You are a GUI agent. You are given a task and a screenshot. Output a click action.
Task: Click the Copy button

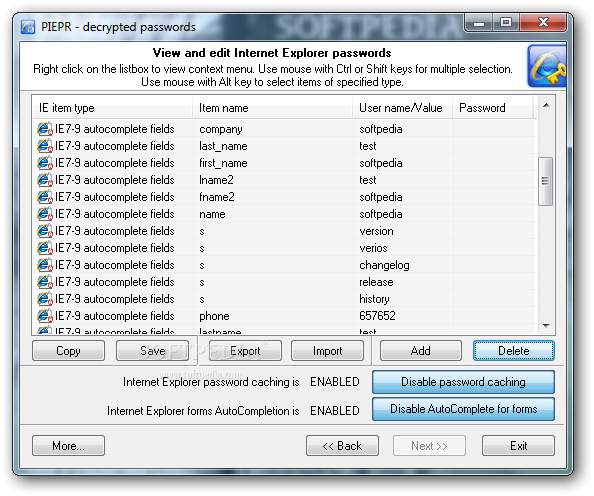point(69,350)
